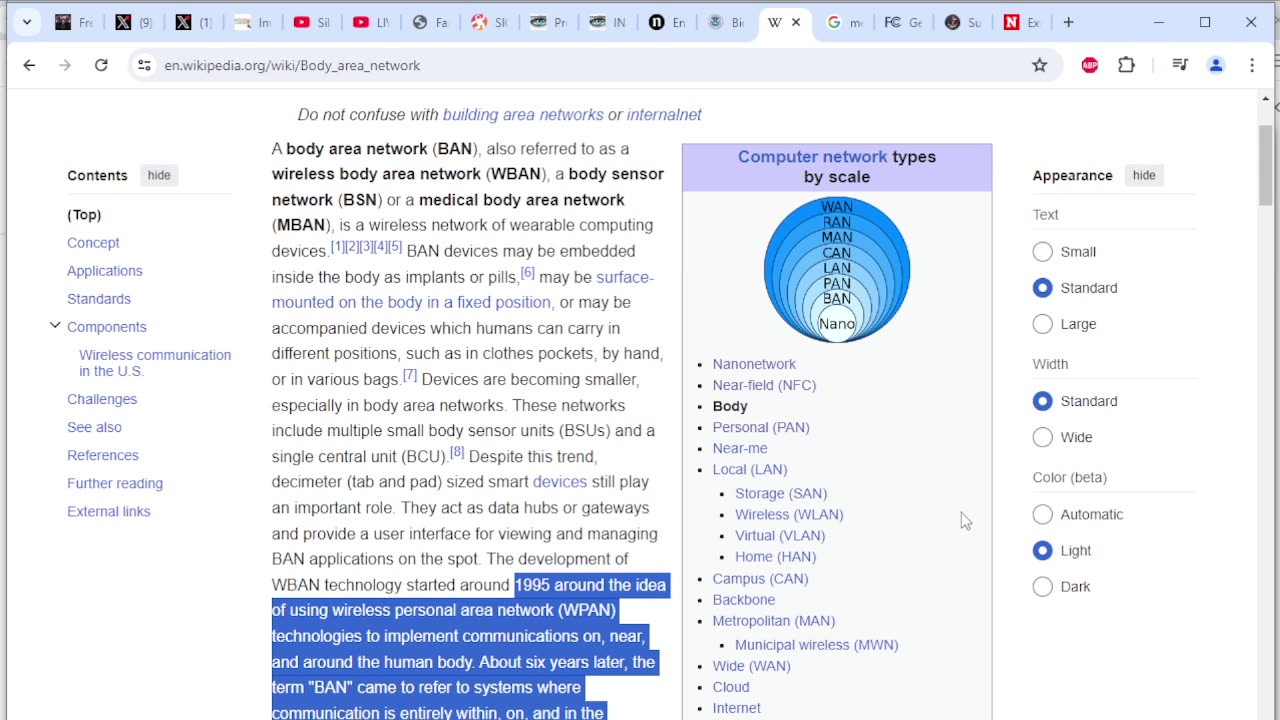Open Wireless communication in the U.S. section
Screen dimensions: 1280x720
point(155,363)
